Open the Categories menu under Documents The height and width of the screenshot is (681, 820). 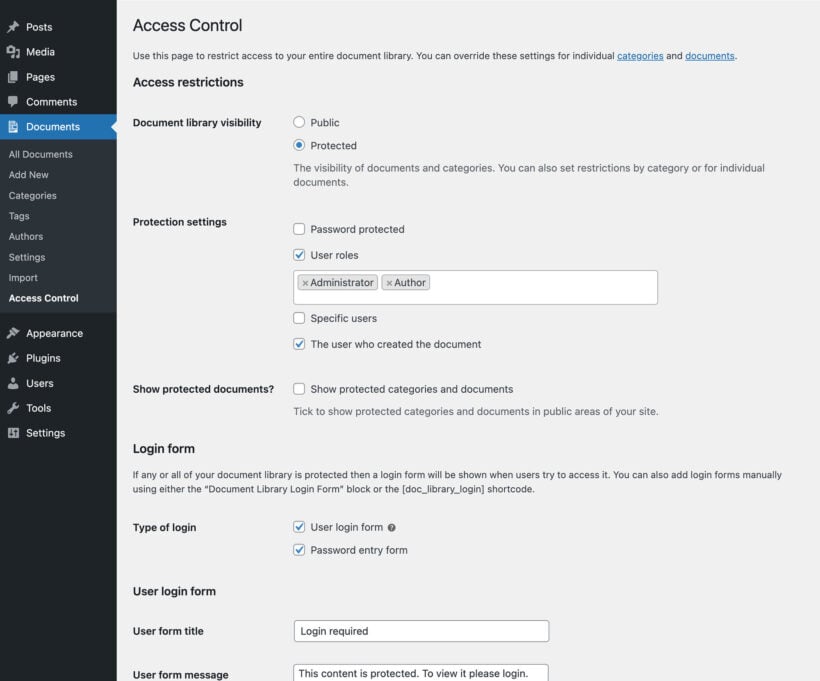pyautogui.click(x=33, y=195)
